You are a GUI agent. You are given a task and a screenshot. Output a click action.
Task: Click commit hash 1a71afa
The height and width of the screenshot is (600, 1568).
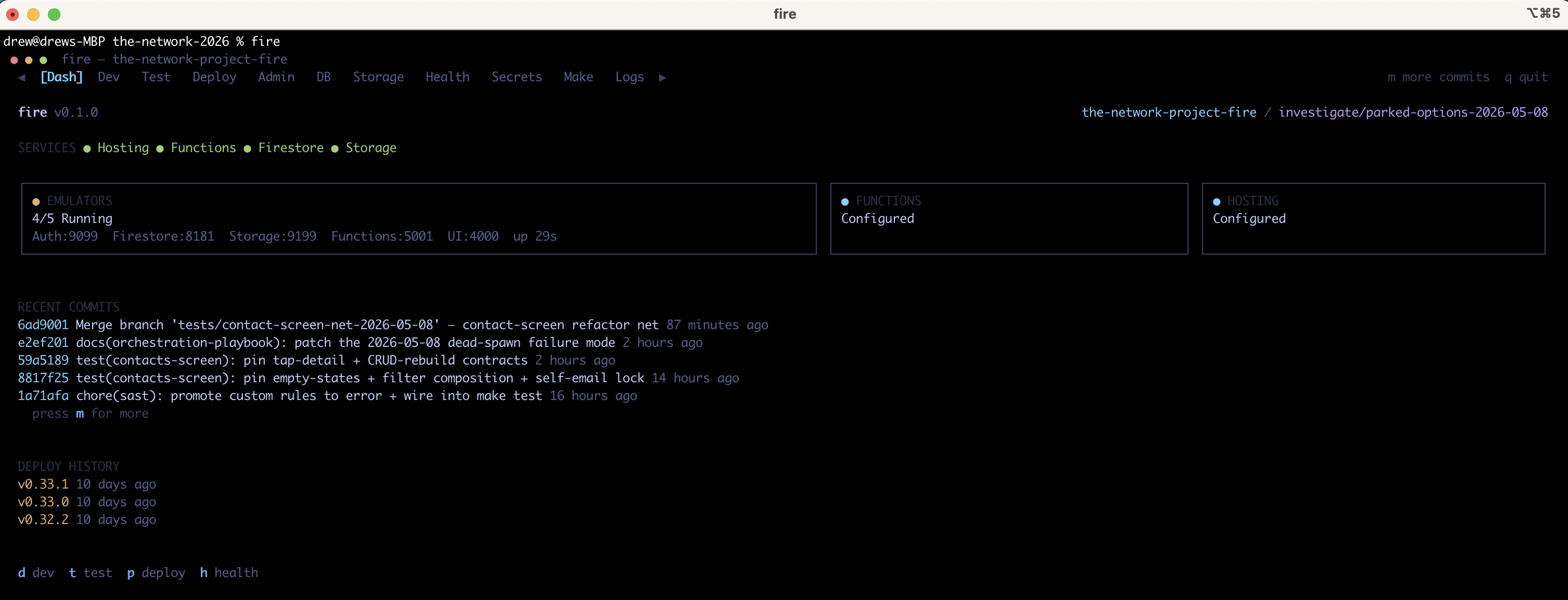click(x=43, y=395)
